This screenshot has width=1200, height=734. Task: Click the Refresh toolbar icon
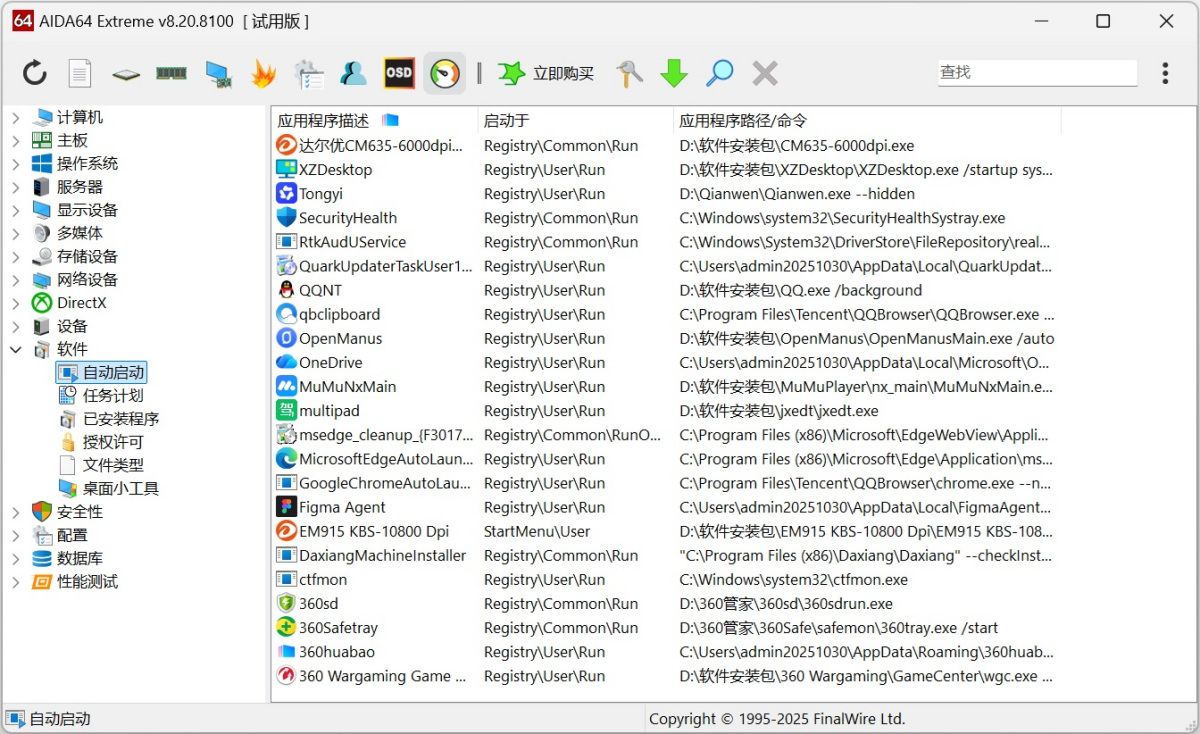[x=35, y=73]
